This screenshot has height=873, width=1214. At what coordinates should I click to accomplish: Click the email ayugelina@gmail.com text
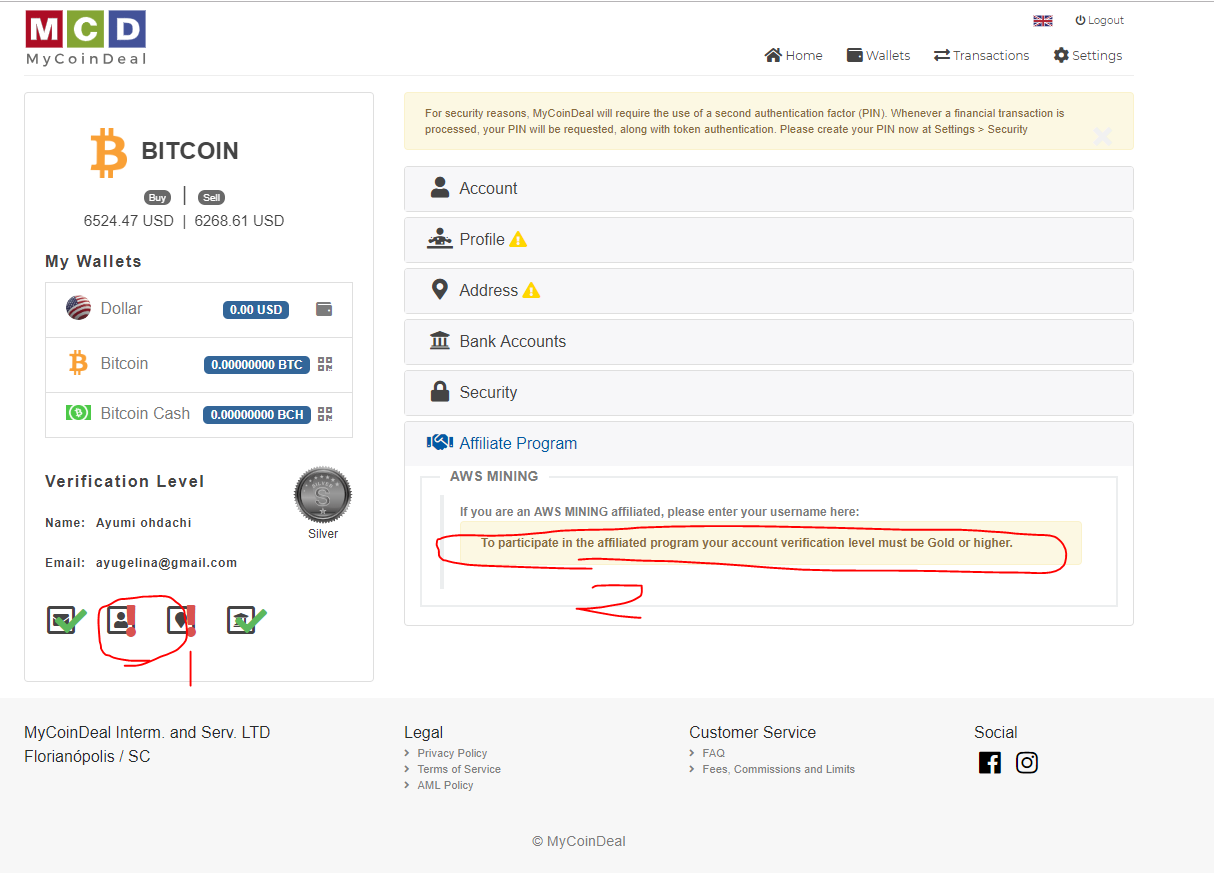(x=167, y=563)
